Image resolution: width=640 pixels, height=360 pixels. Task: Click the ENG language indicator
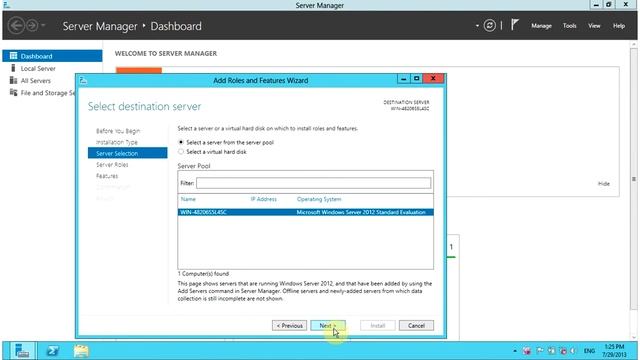(x=589, y=351)
